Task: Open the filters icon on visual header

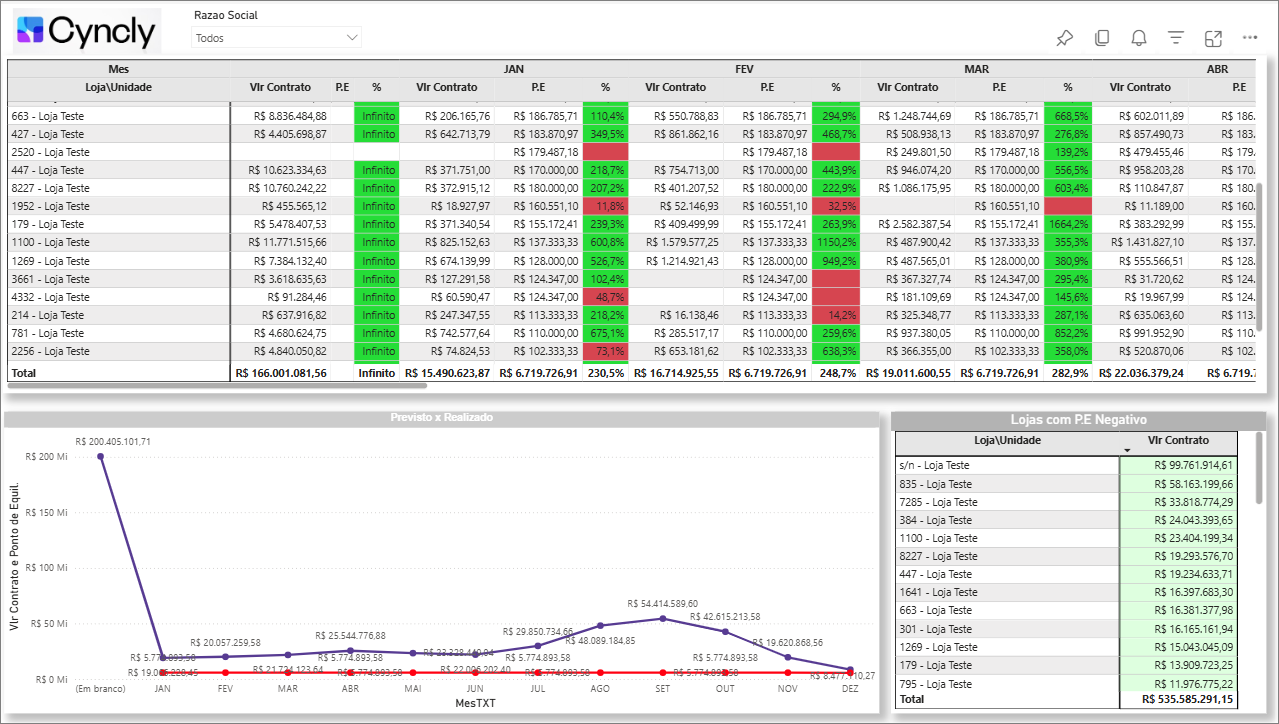Action: (1176, 38)
